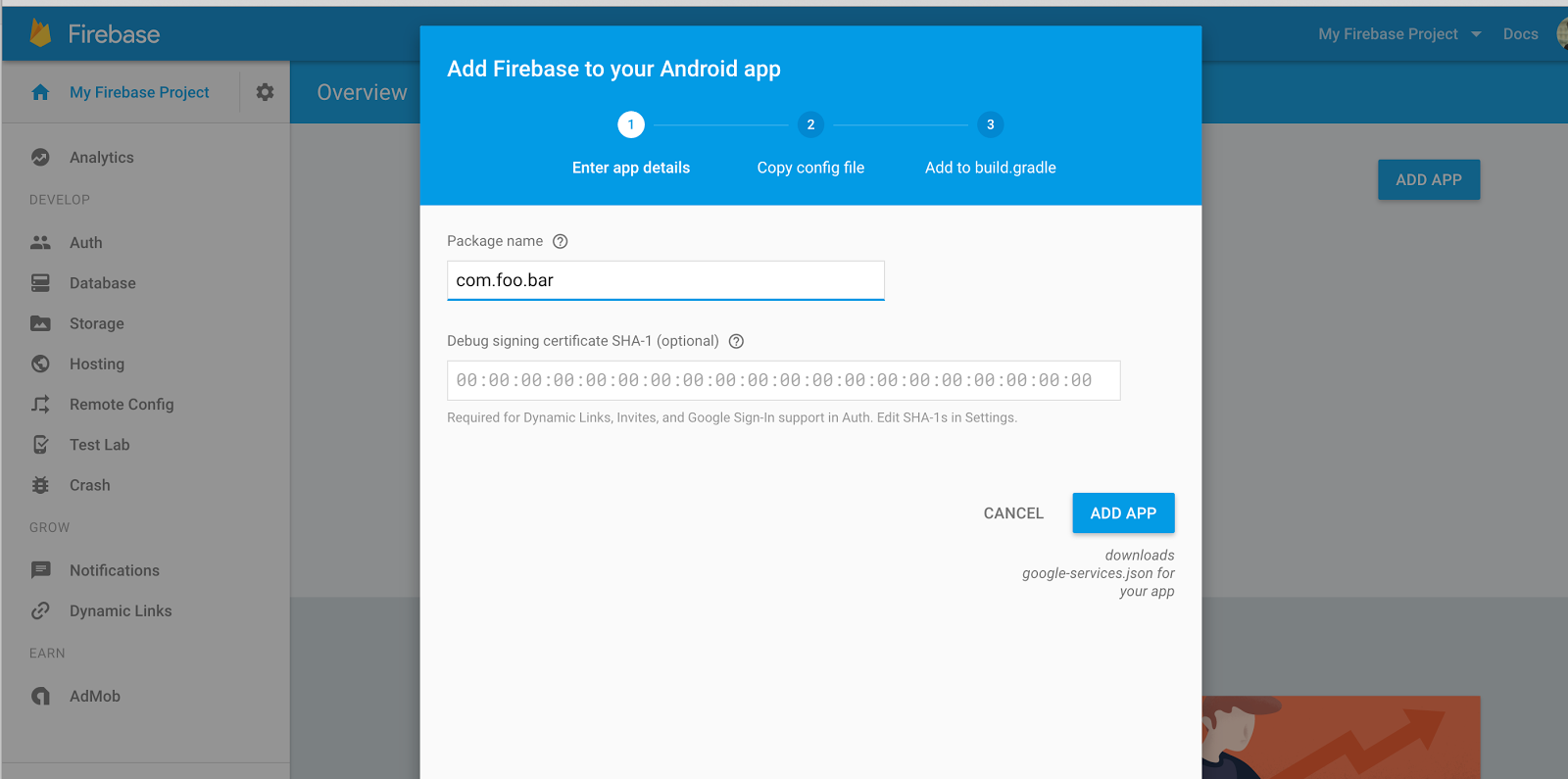
Task: Click step 3 circle in wizard
Action: click(x=991, y=124)
